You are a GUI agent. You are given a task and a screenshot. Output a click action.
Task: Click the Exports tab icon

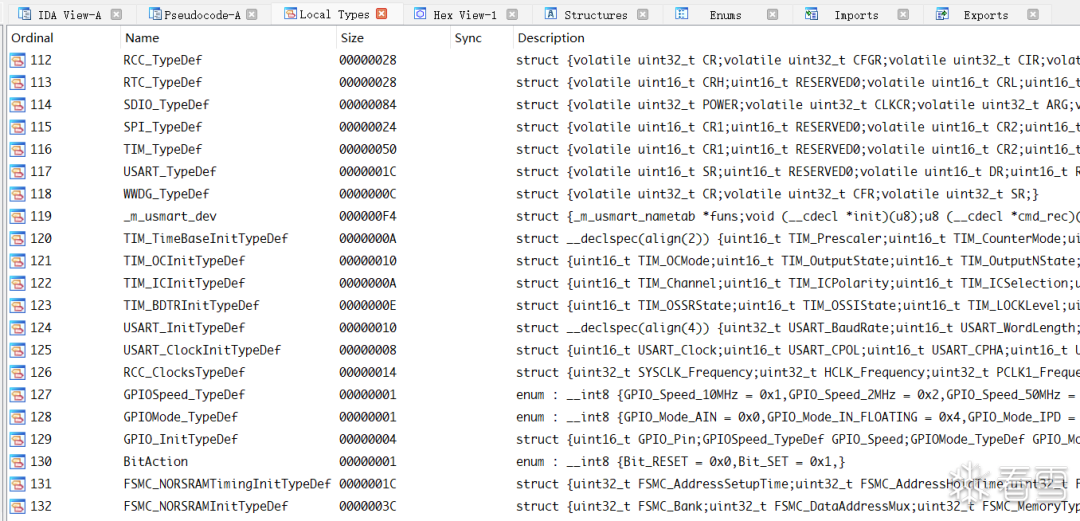[x=942, y=14]
